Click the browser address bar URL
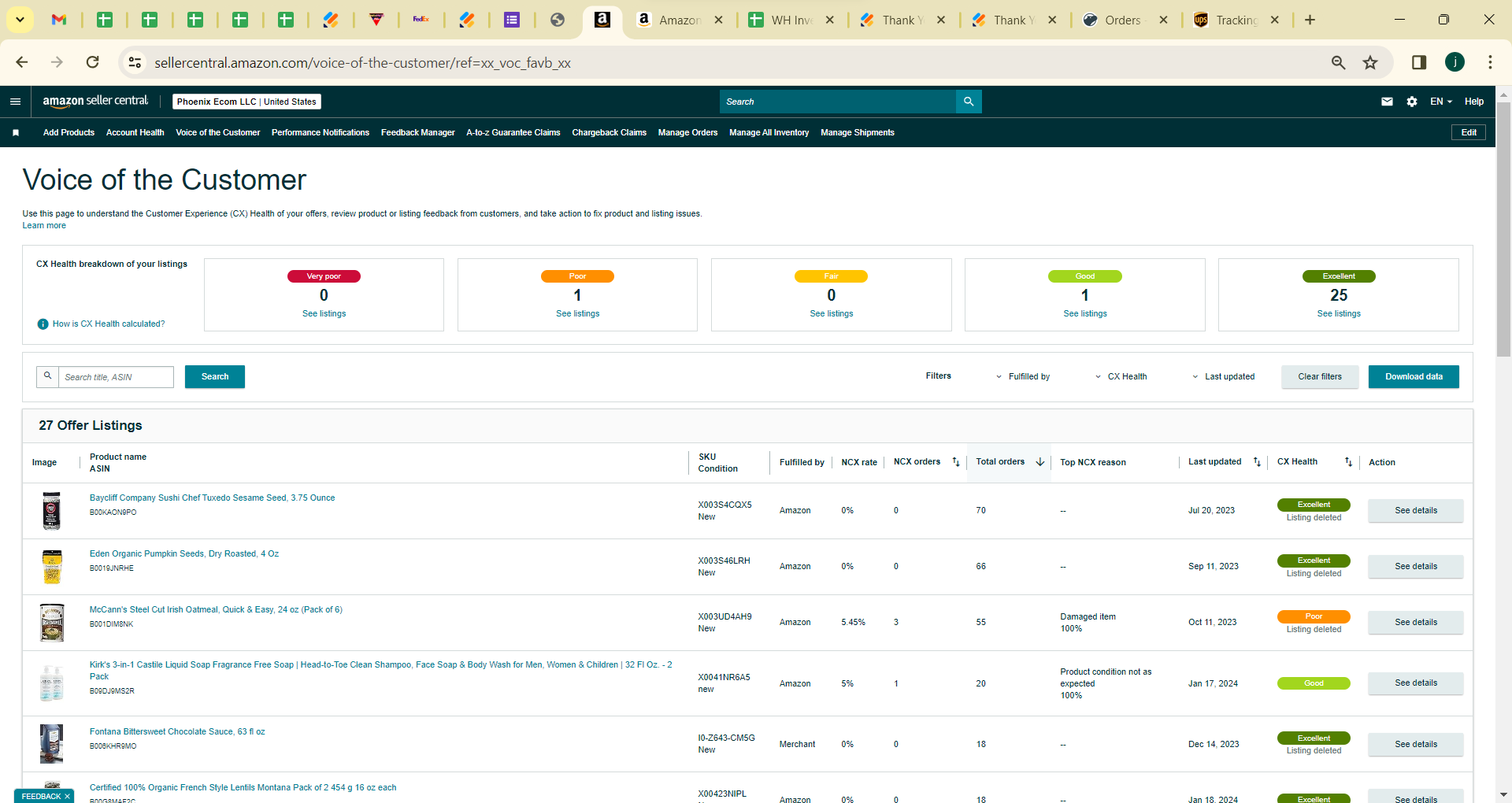 point(362,63)
